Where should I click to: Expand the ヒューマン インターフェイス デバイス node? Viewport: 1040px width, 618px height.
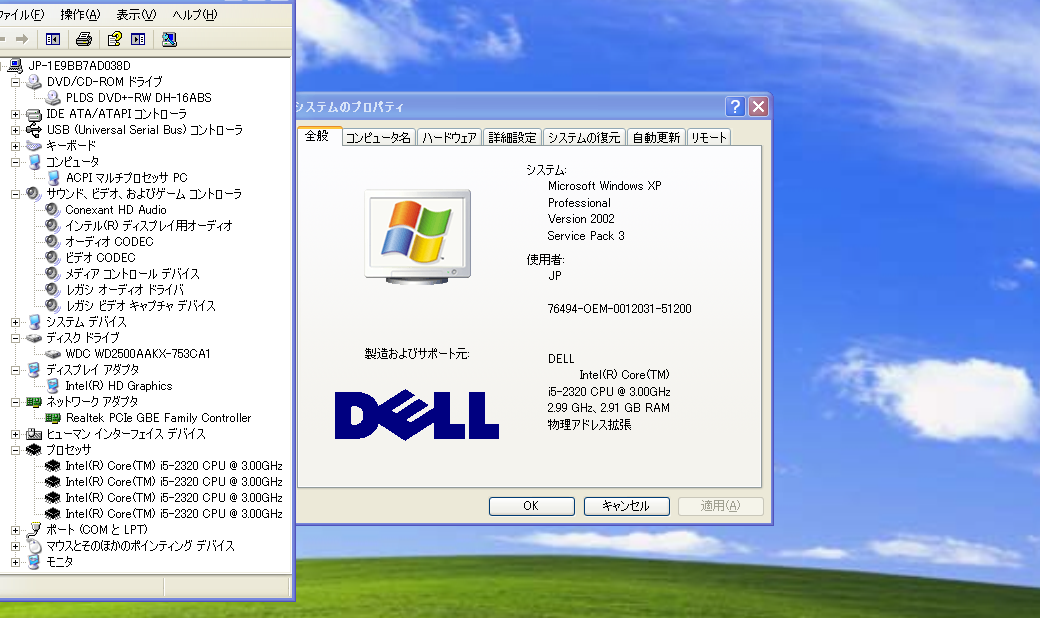click(15, 434)
